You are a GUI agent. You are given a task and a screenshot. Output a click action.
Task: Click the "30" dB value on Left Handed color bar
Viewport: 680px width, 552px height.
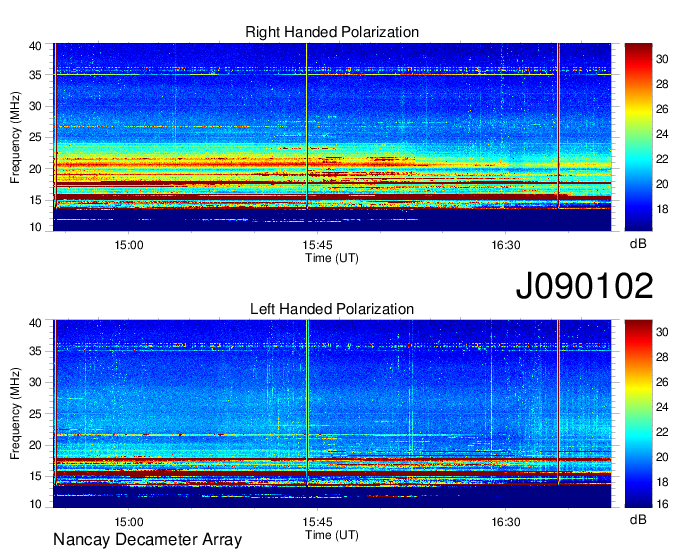tap(662, 332)
